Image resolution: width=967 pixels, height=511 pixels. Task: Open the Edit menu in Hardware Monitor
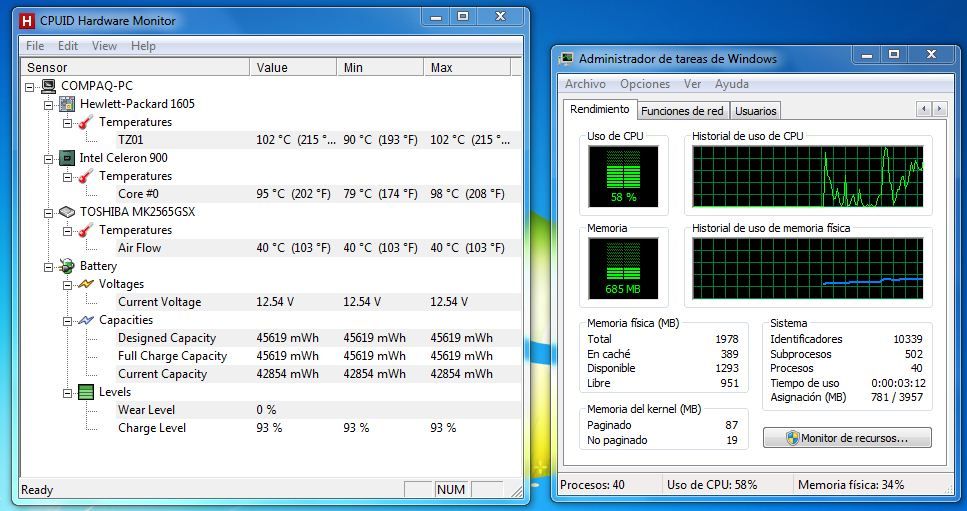(x=68, y=46)
